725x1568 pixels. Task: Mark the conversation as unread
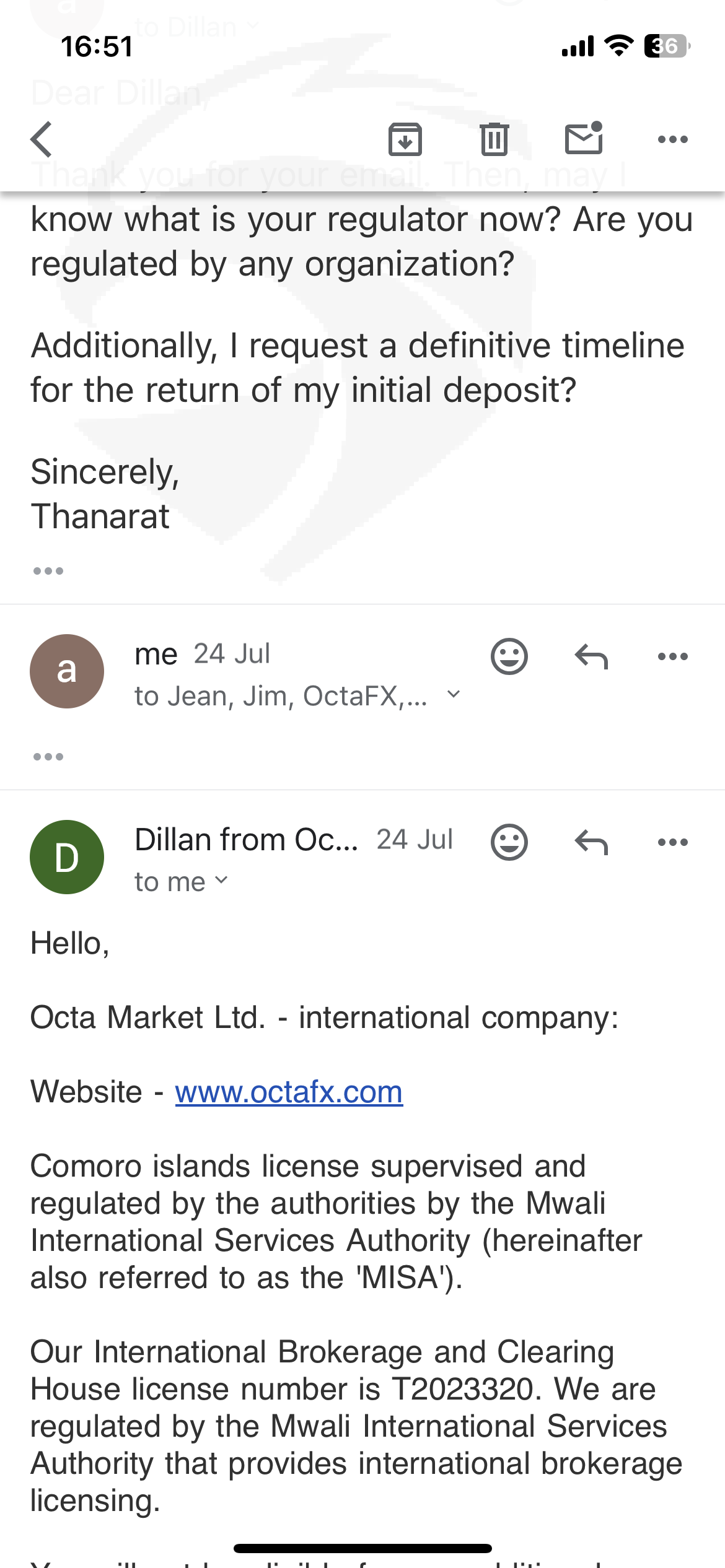tap(584, 138)
